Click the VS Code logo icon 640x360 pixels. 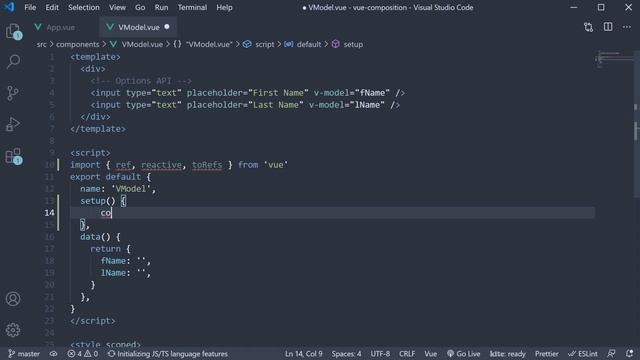coord(9,7)
